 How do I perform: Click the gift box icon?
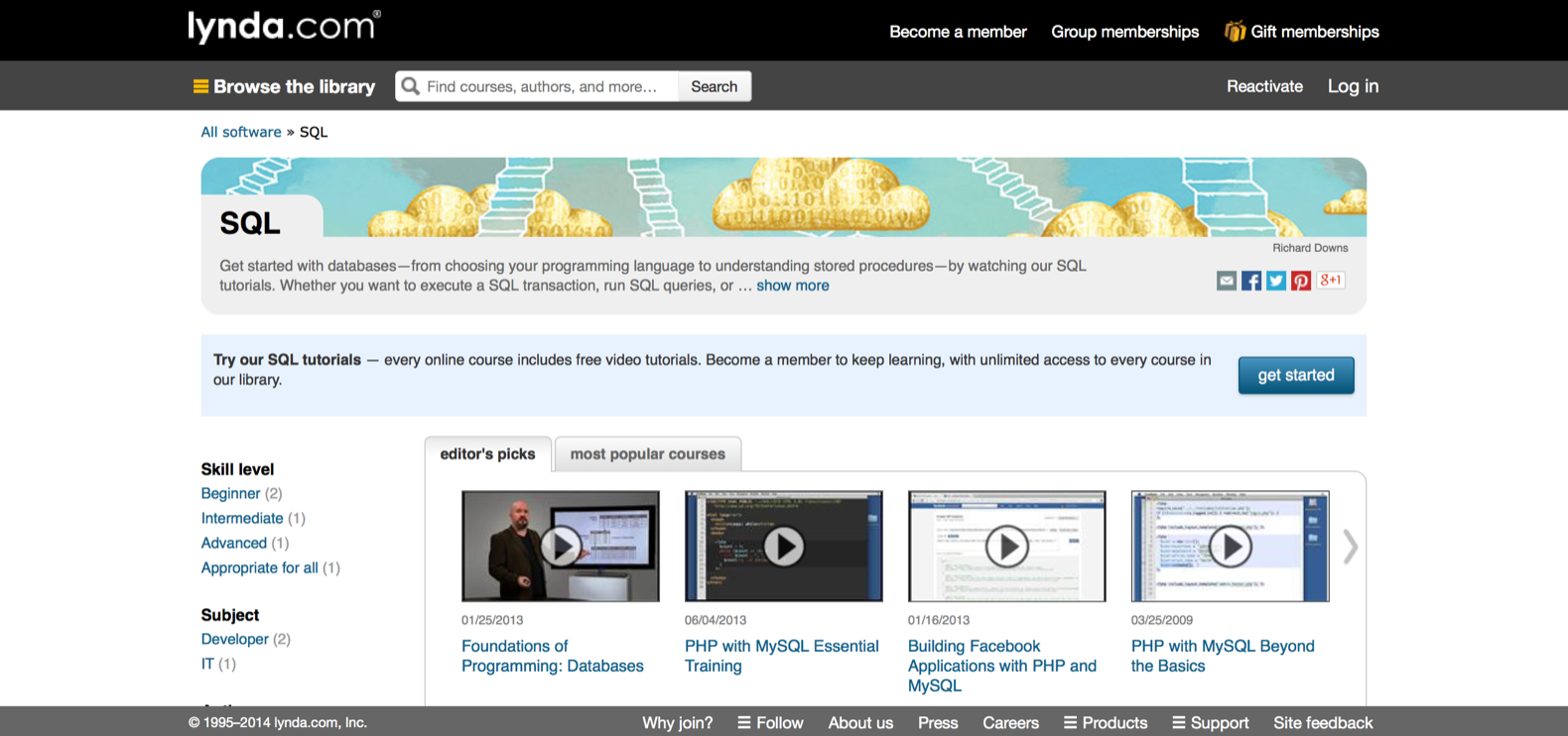[x=1235, y=32]
